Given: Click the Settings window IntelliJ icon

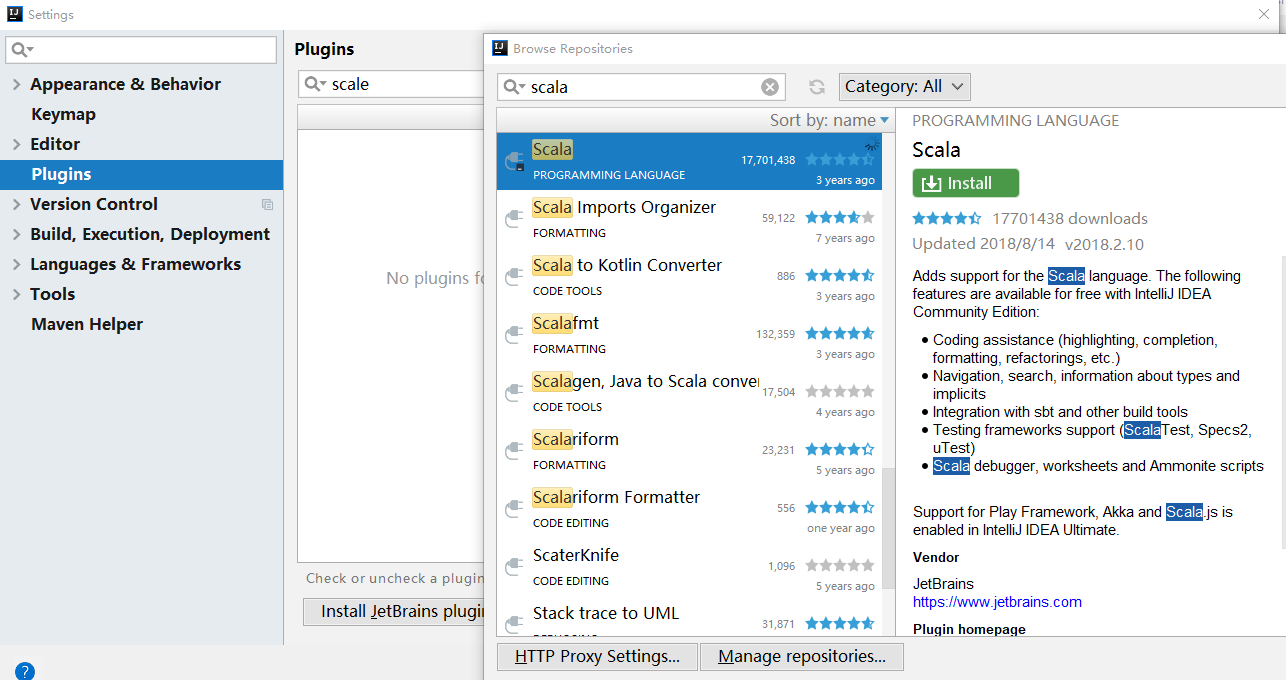Looking at the screenshot, I should pos(15,14).
